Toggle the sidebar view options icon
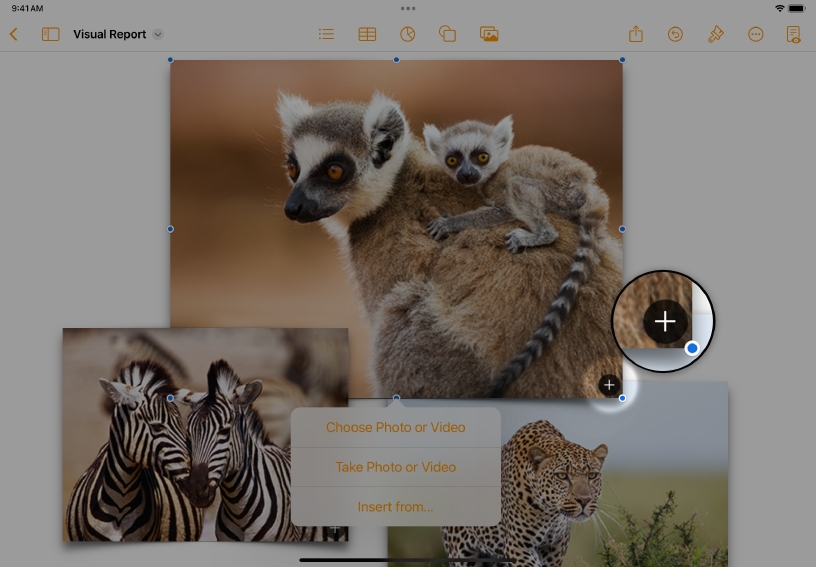 pyautogui.click(x=50, y=34)
